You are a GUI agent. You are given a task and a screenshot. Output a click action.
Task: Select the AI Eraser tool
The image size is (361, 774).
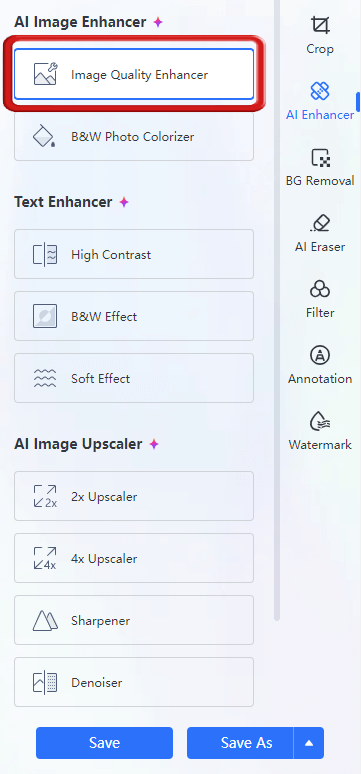(x=320, y=233)
